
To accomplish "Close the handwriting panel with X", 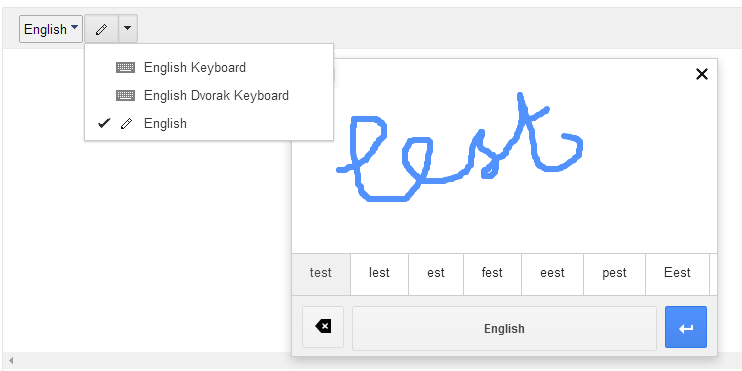I will pyautogui.click(x=702, y=74).
